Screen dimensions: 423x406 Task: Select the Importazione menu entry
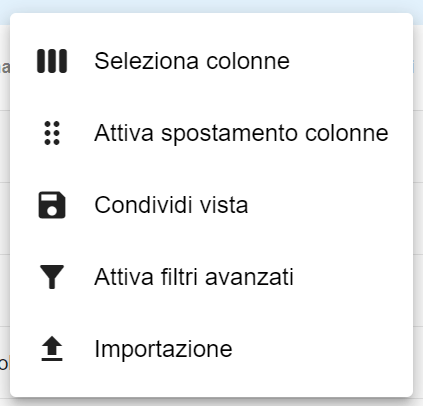click(211, 349)
